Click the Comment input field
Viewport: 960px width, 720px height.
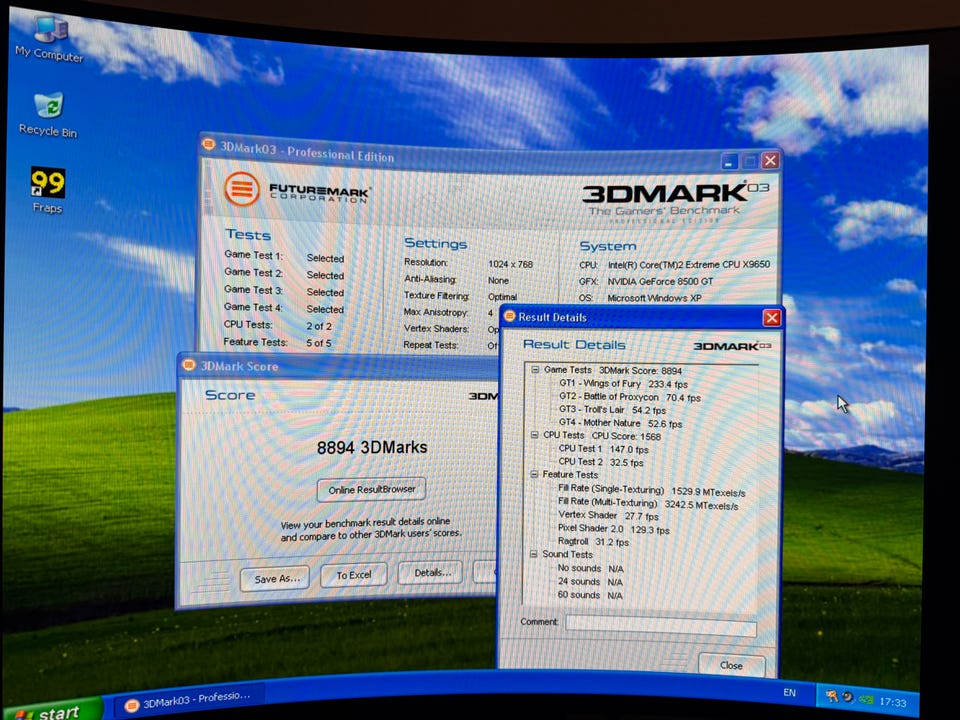[x=661, y=625]
